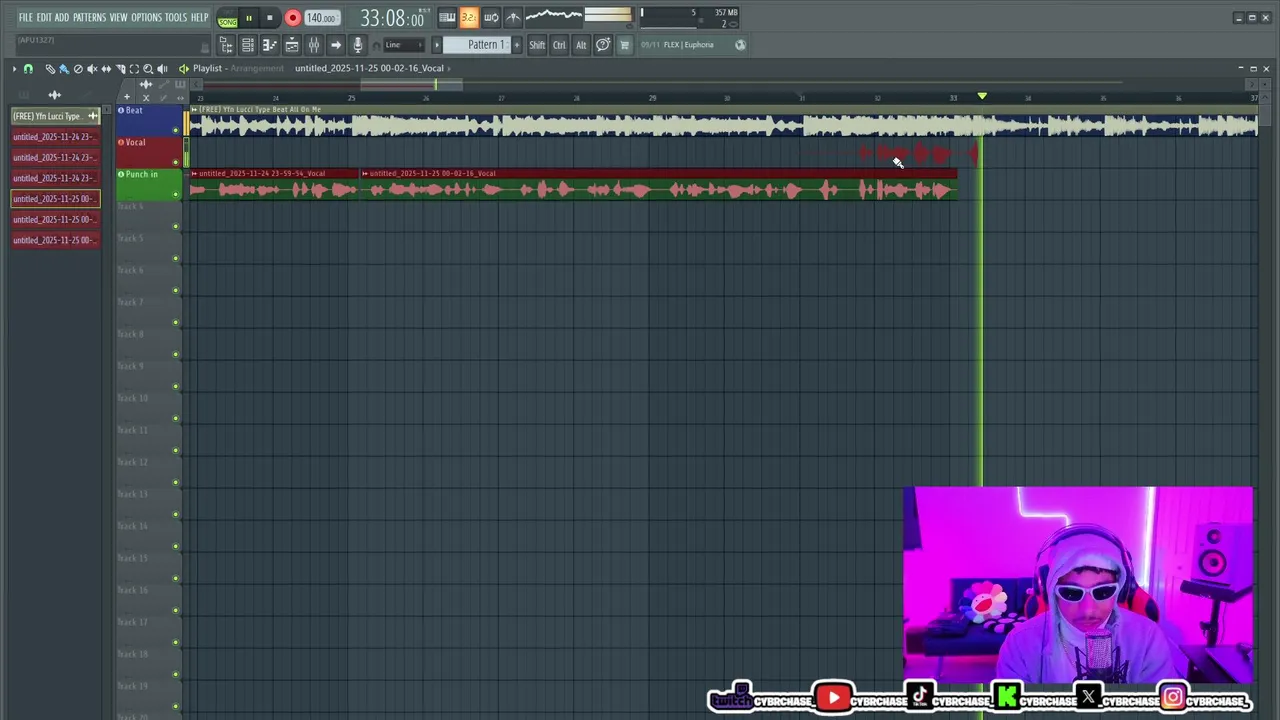Expand the untitled_2025-11-25 00-02-16_Vocal breadcrumb arrow
1280x720 pixels.
(449, 69)
